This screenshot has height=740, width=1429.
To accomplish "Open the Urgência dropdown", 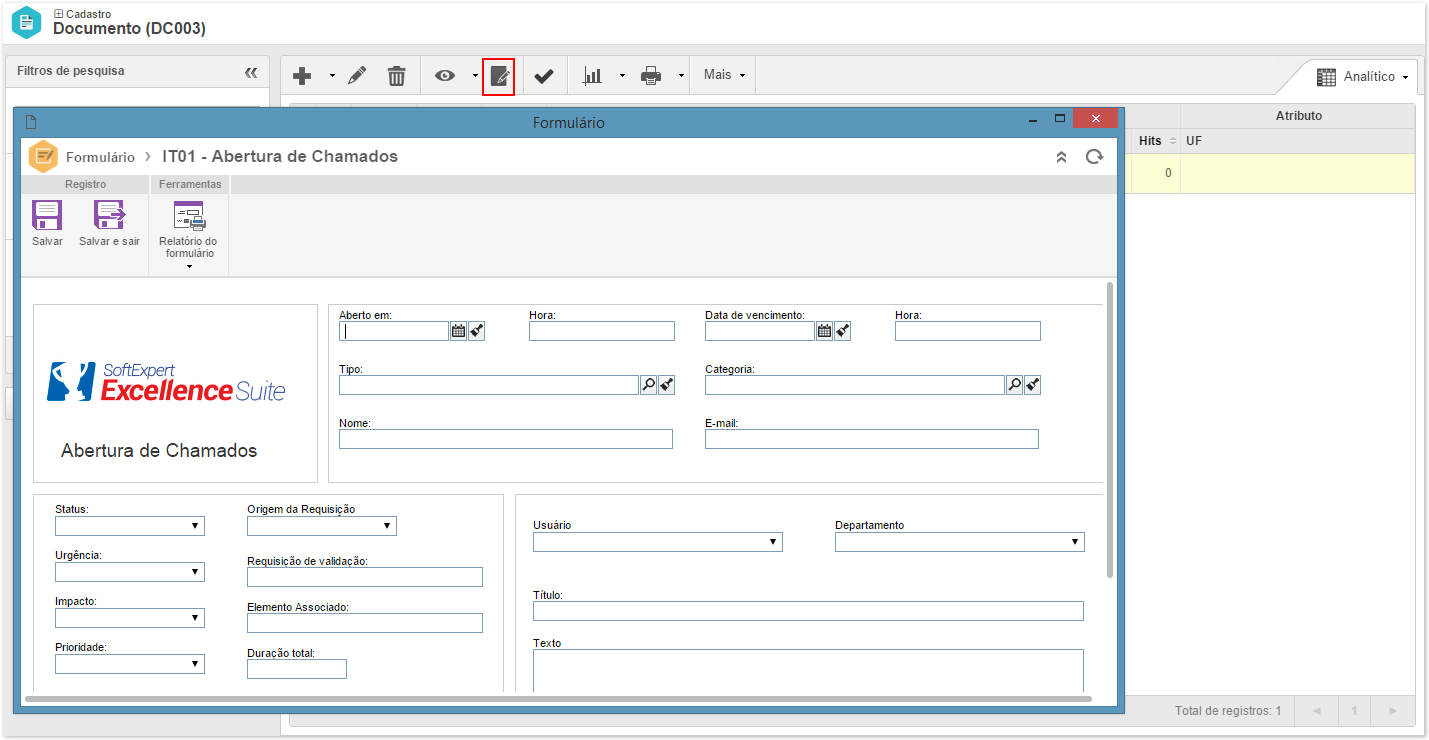I will [130, 572].
